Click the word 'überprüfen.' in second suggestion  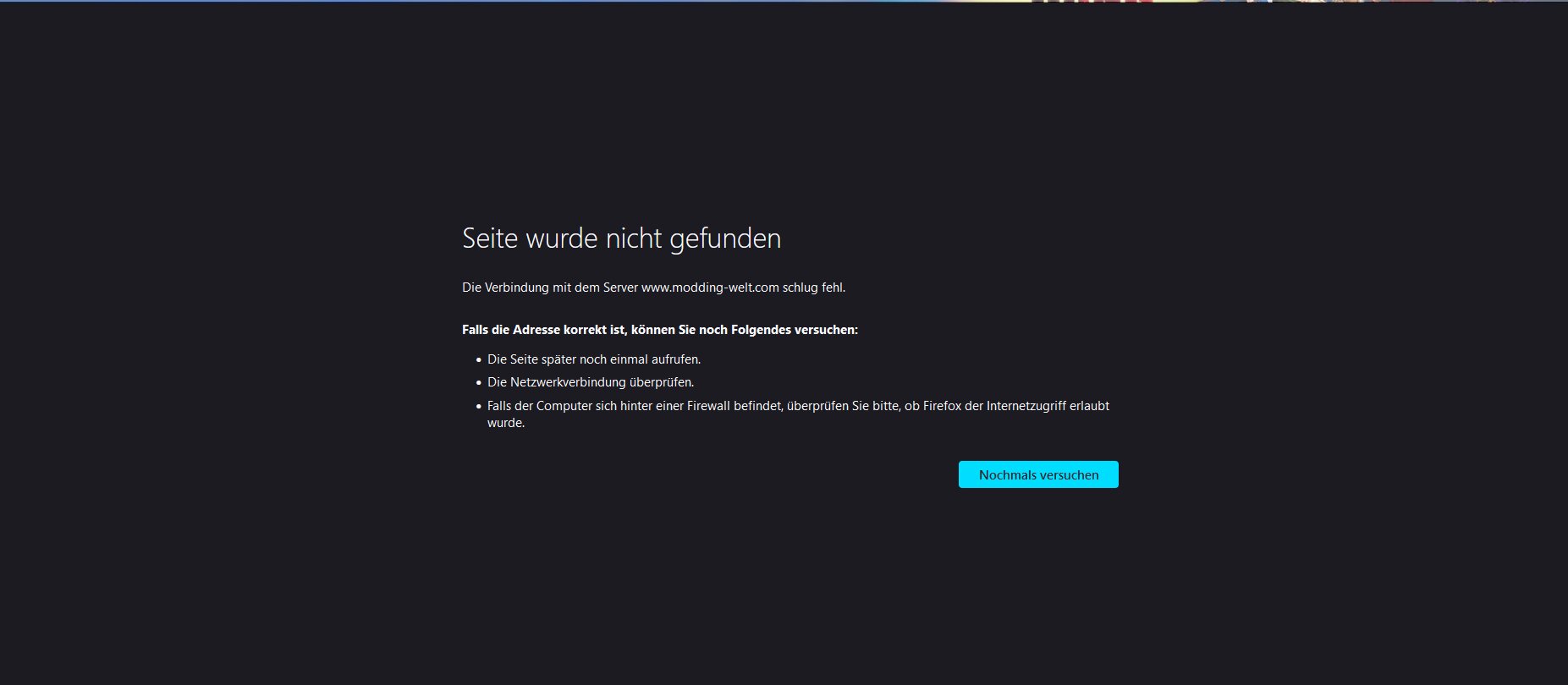pyautogui.click(x=662, y=382)
